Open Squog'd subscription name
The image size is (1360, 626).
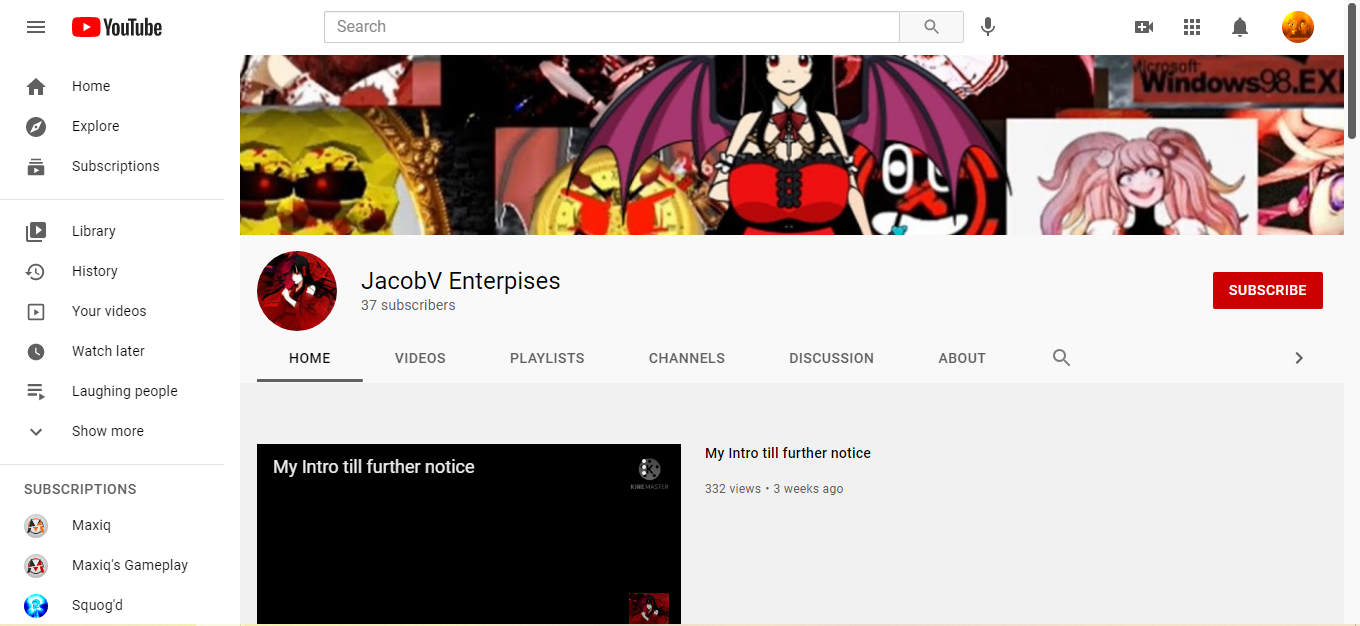[98, 605]
